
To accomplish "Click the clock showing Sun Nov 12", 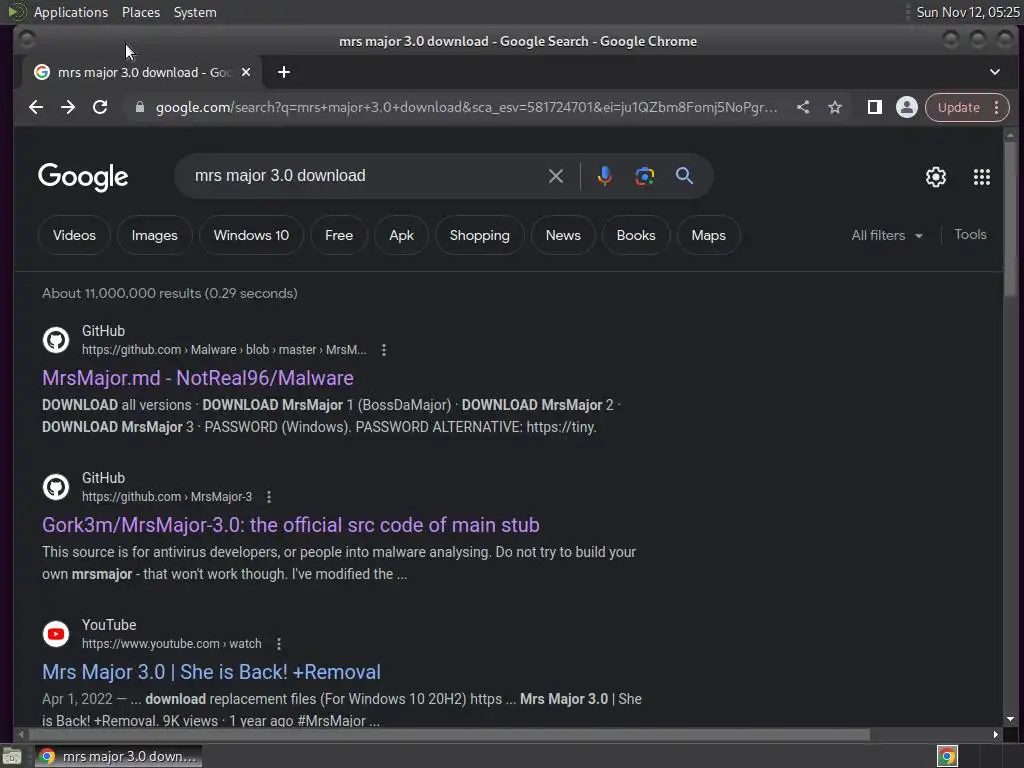I will (x=967, y=12).
